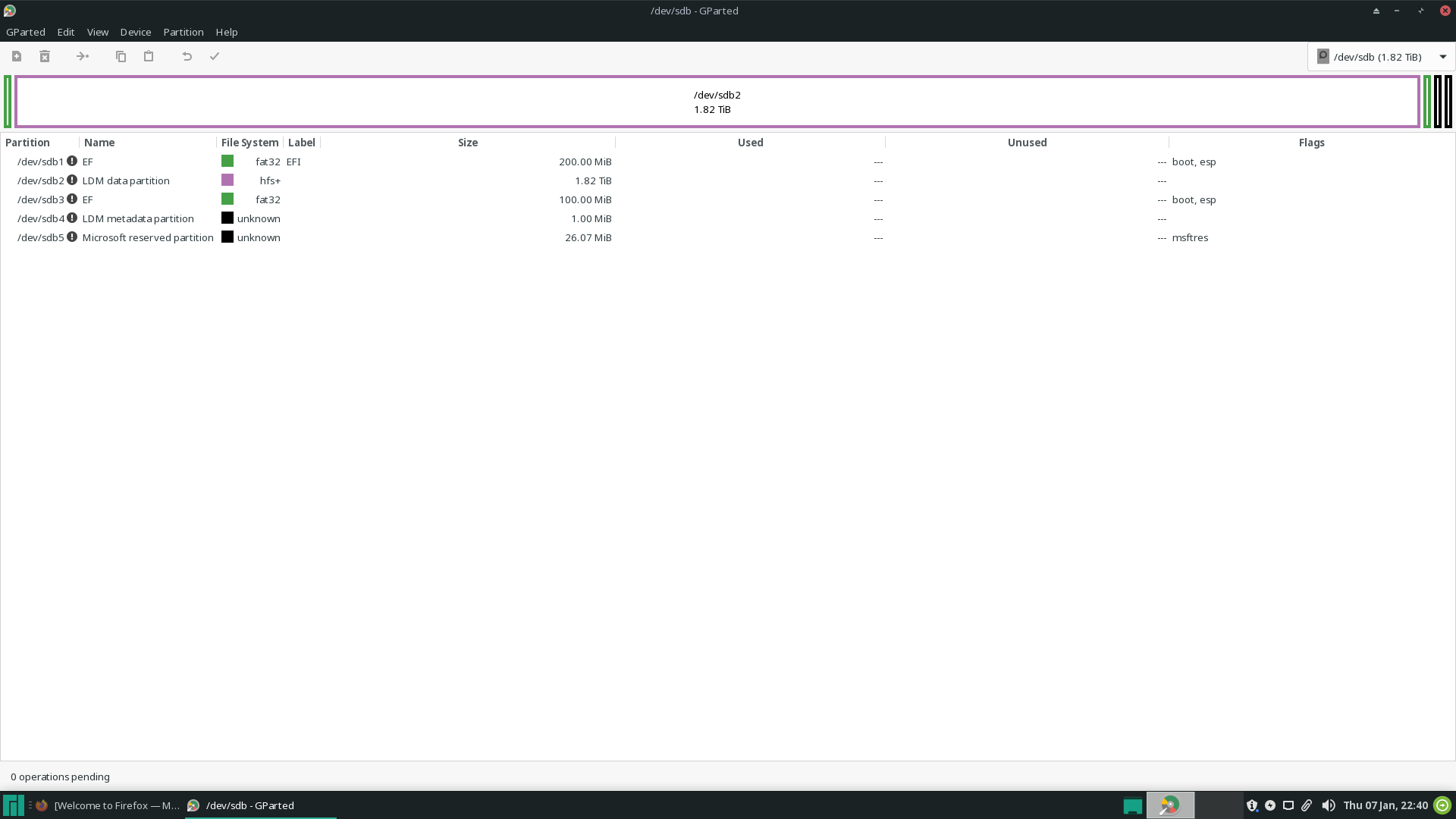This screenshot has width=1456, height=819.
Task: Click warning icon next to /dev/sdb1
Action: pyautogui.click(x=72, y=162)
